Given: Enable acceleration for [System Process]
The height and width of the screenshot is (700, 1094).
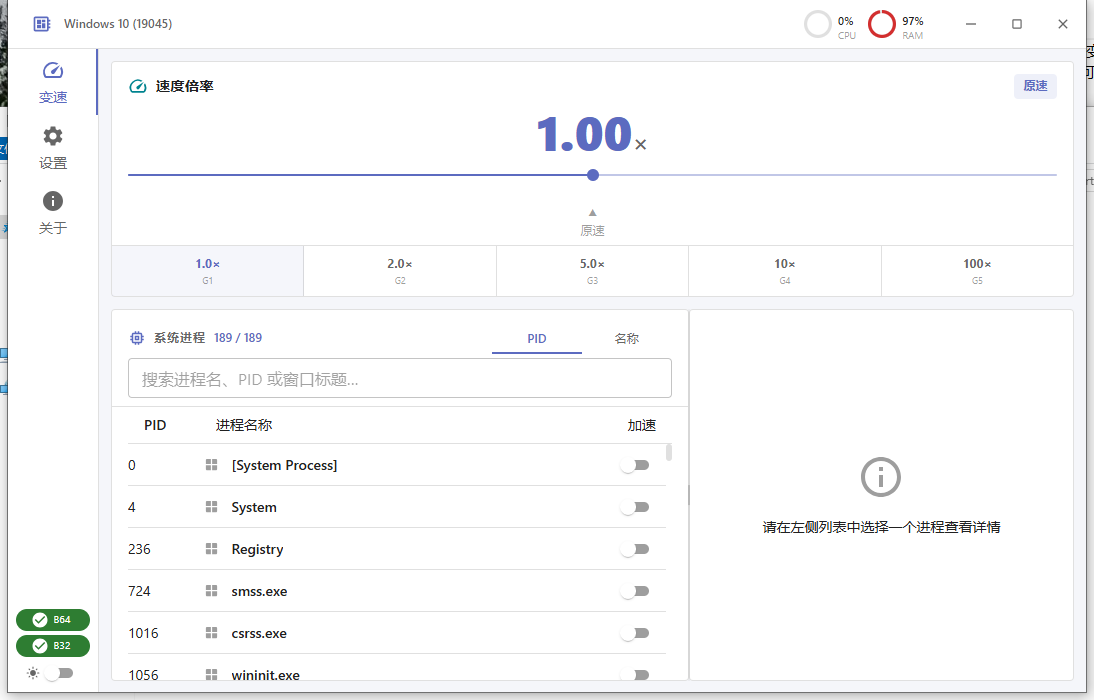Looking at the screenshot, I should (x=635, y=466).
